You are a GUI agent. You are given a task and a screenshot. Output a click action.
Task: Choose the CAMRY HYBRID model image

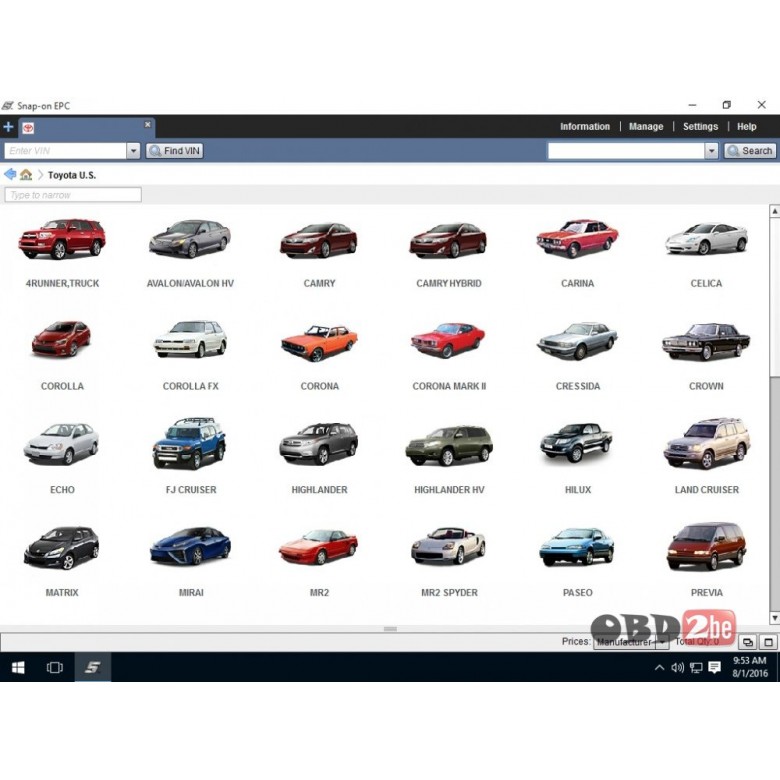pos(448,241)
